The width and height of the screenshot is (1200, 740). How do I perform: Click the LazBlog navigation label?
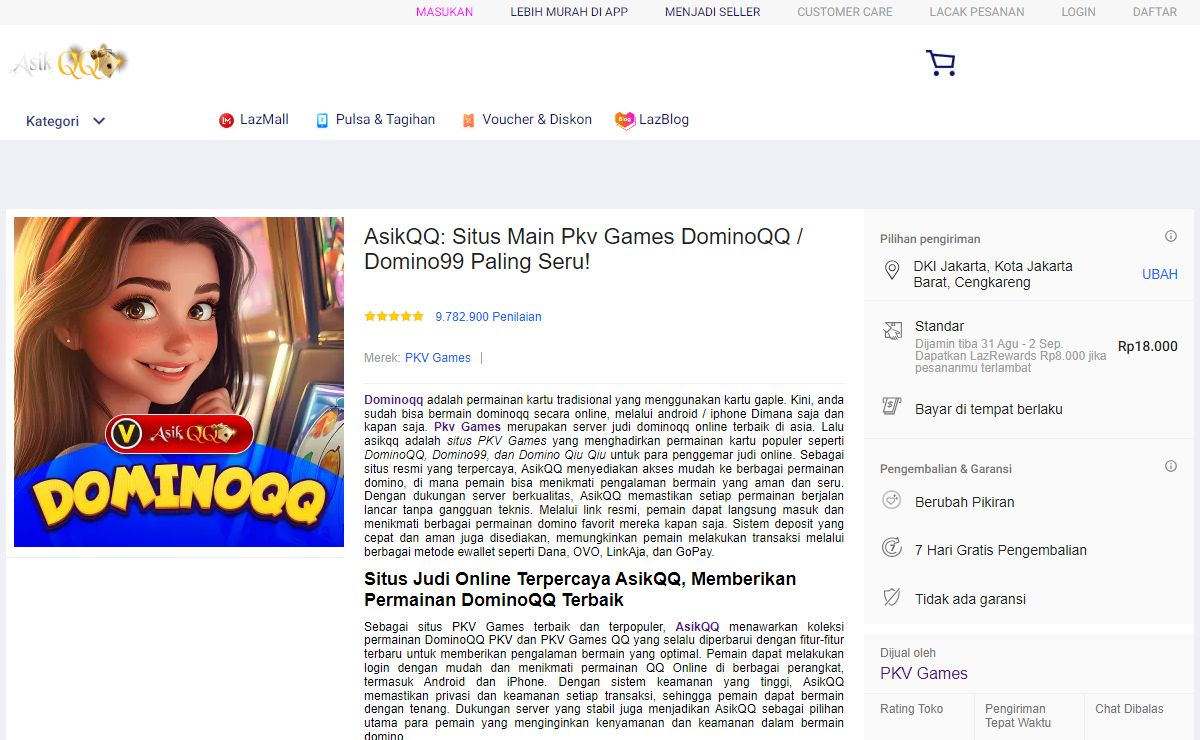664,119
